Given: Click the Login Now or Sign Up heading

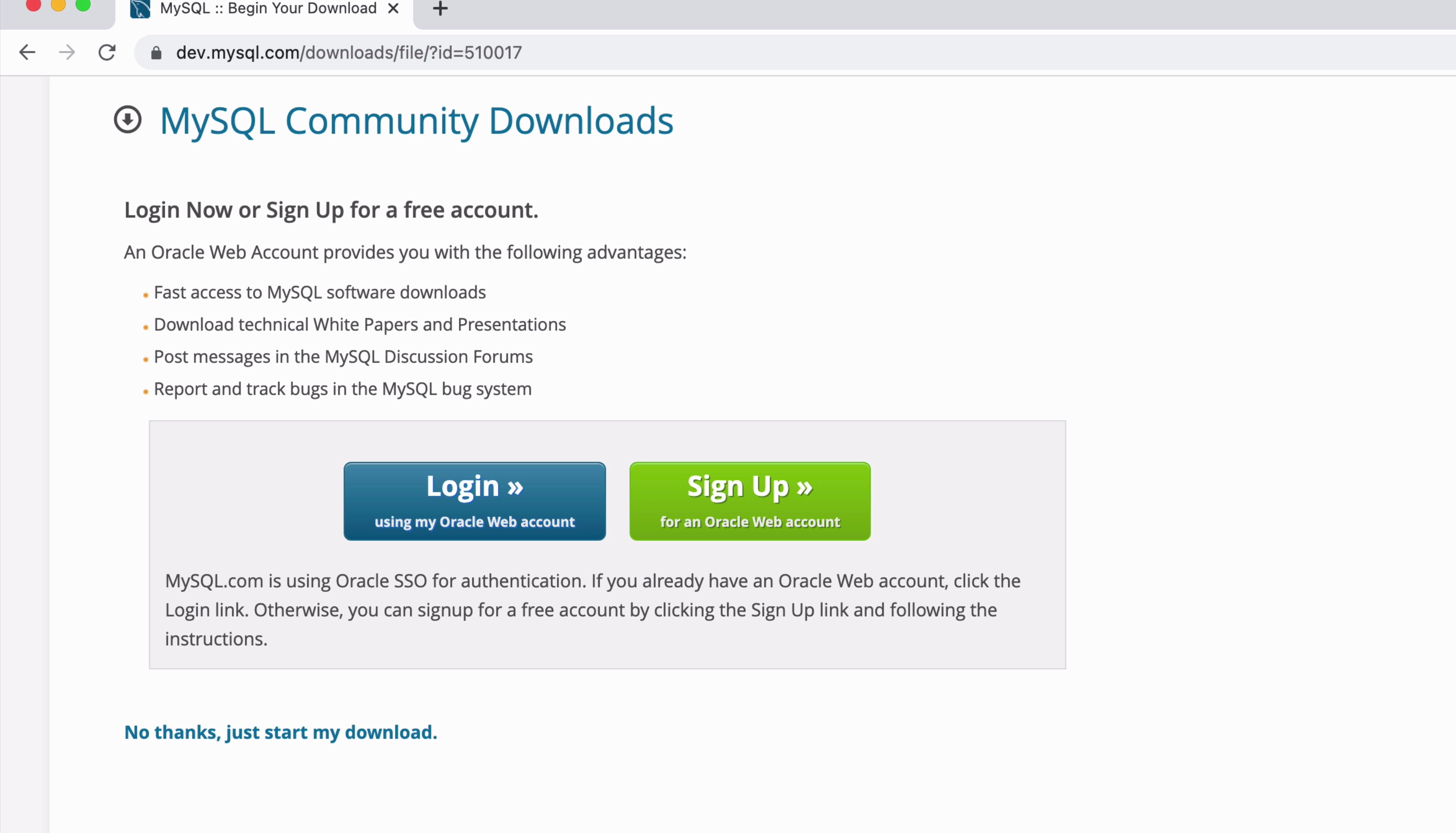Looking at the screenshot, I should [x=331, y=210].
